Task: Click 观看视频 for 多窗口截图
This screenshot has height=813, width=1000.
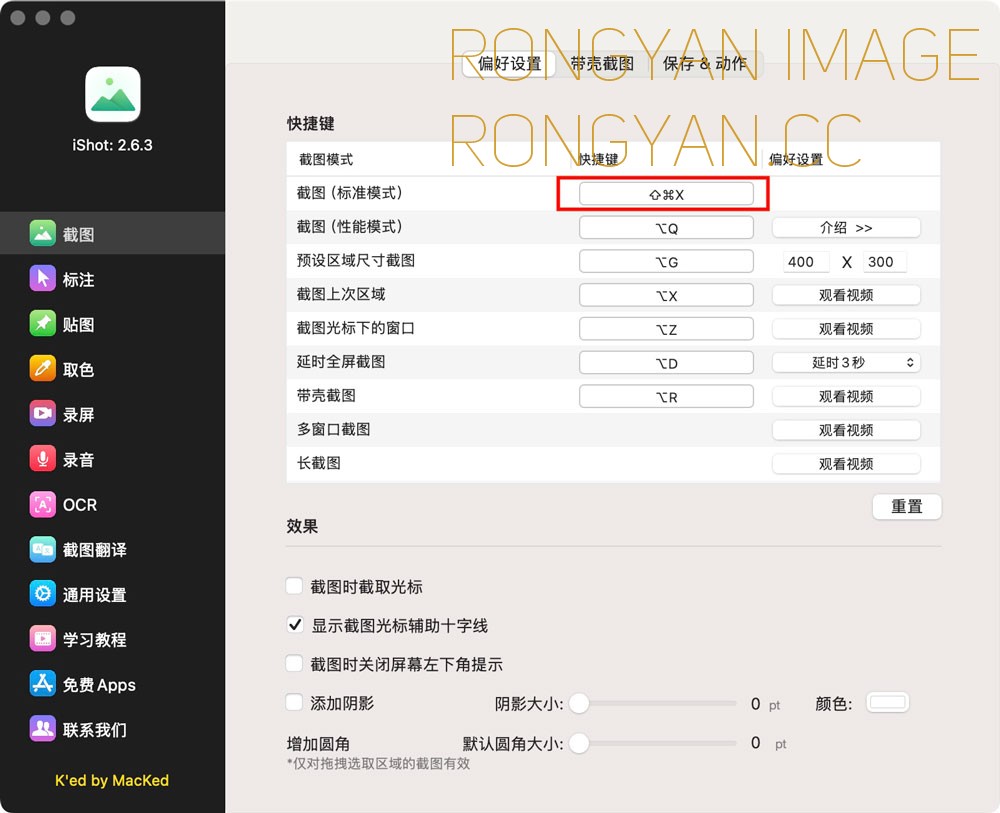Action: point(846,430)
